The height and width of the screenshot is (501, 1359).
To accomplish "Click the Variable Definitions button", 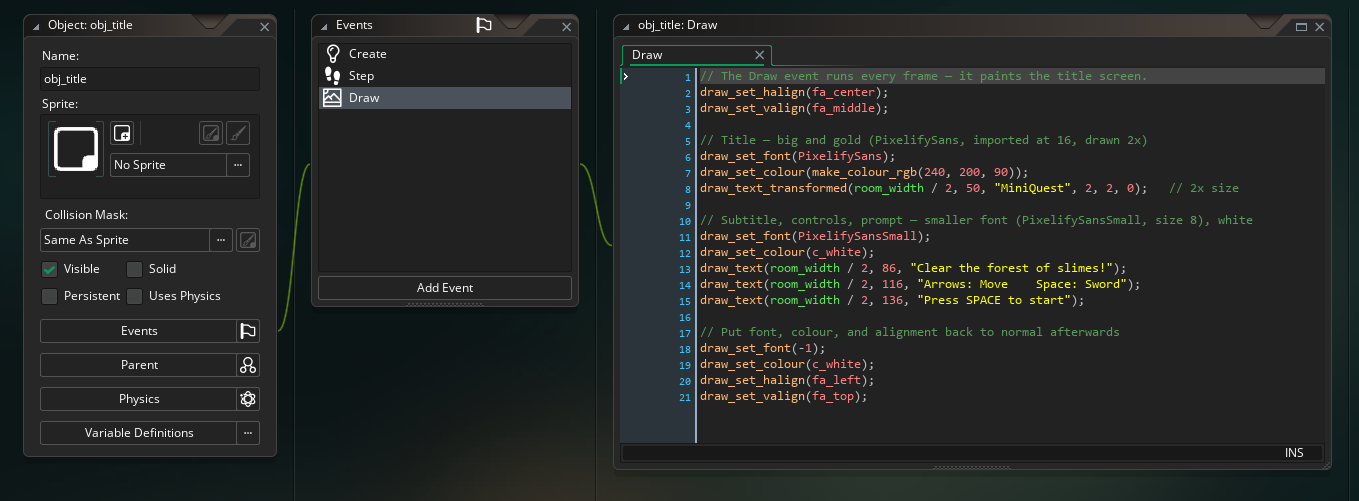I will (x=139, y=433).
